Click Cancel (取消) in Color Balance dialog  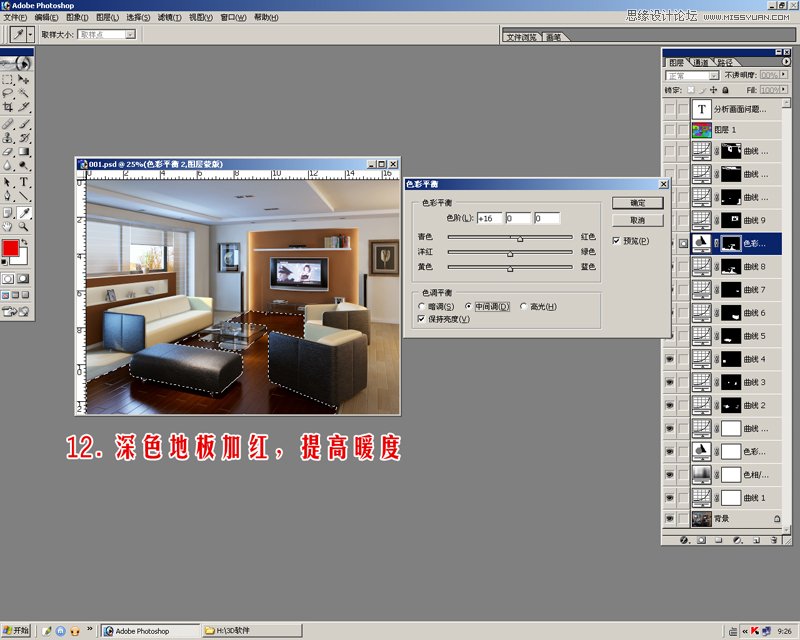coord(637,220)
